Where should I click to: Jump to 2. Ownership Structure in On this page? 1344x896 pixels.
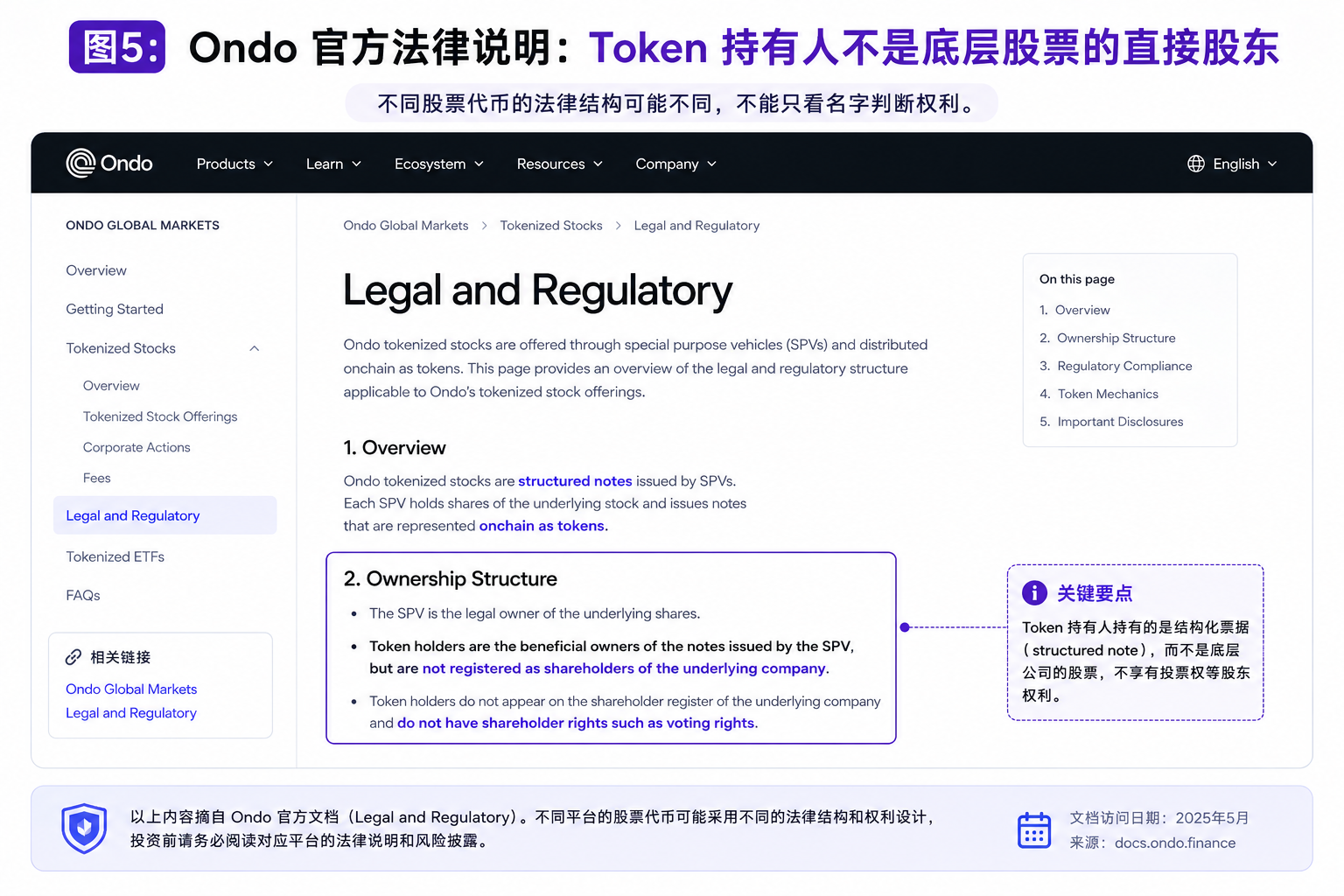coord(1107,338)
